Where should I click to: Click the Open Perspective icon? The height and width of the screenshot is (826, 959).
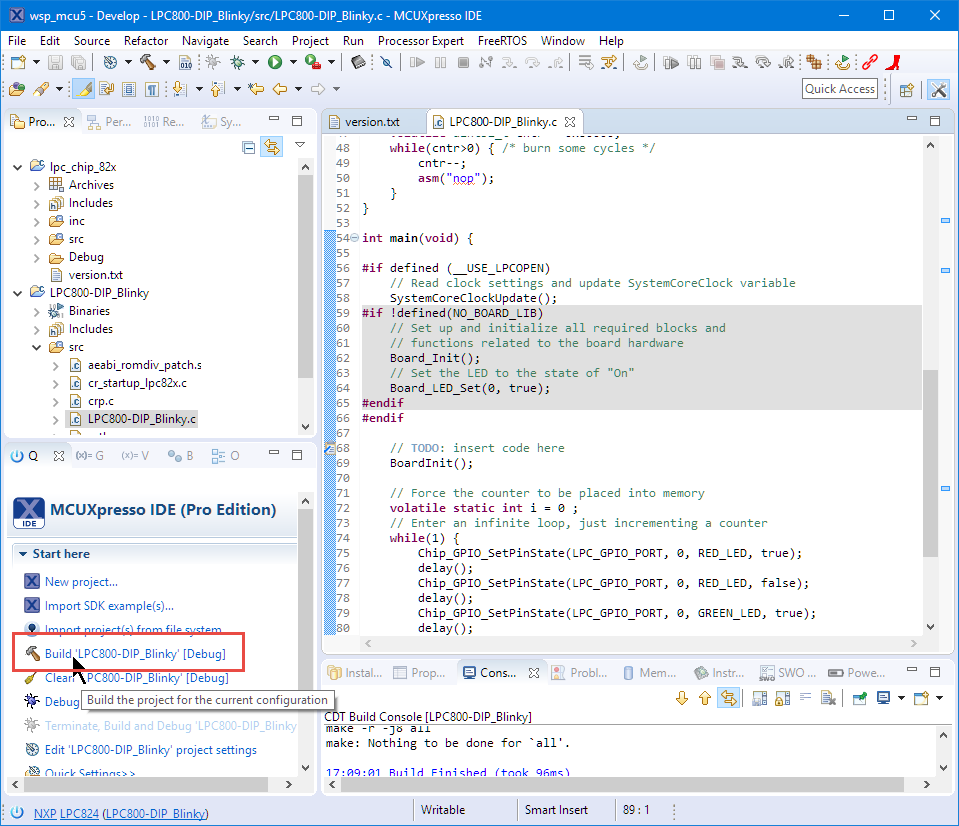906,89
